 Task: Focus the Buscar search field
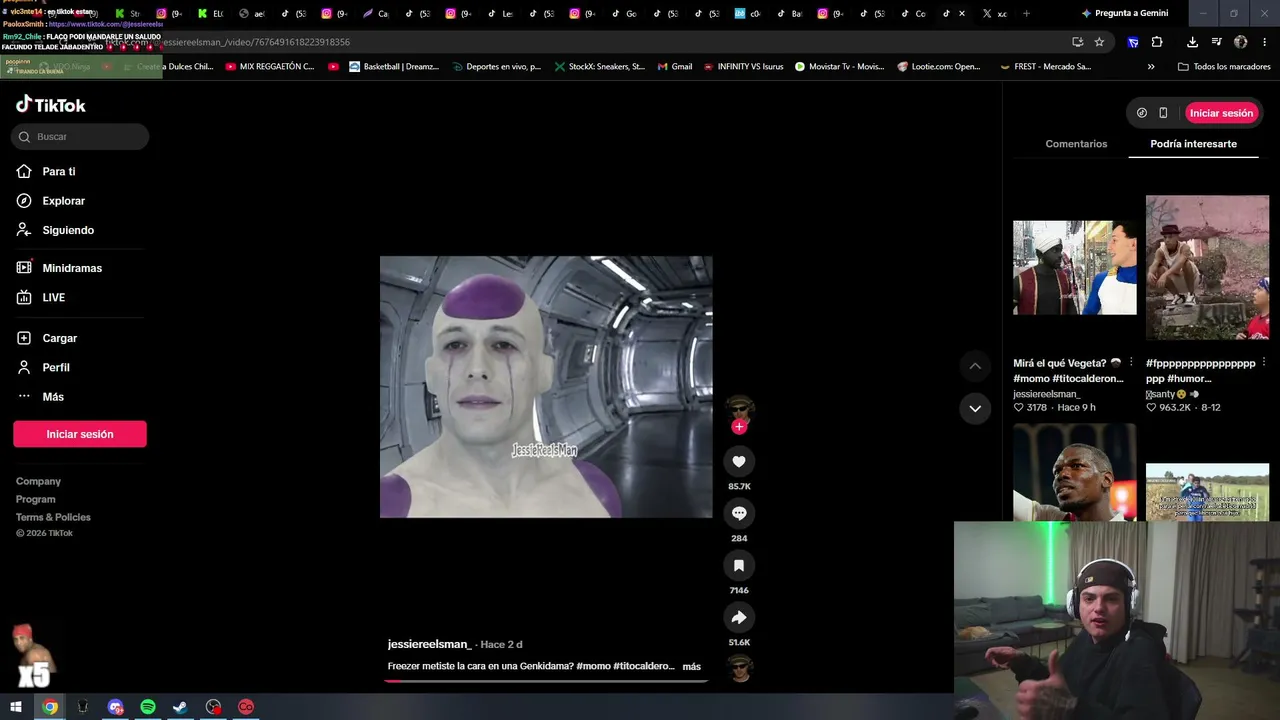(80, 137)
